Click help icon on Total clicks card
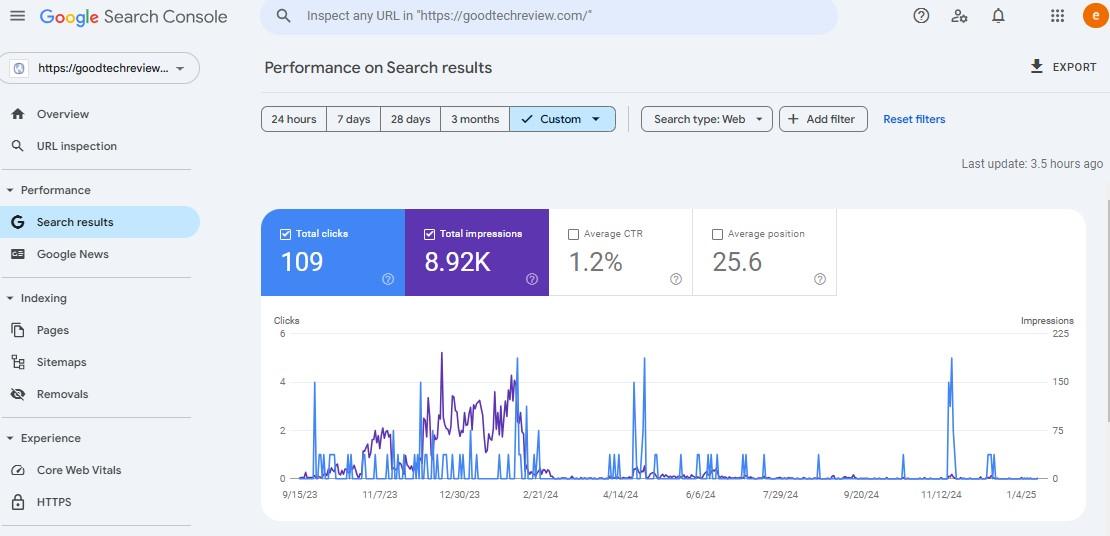 pos(388,279)
